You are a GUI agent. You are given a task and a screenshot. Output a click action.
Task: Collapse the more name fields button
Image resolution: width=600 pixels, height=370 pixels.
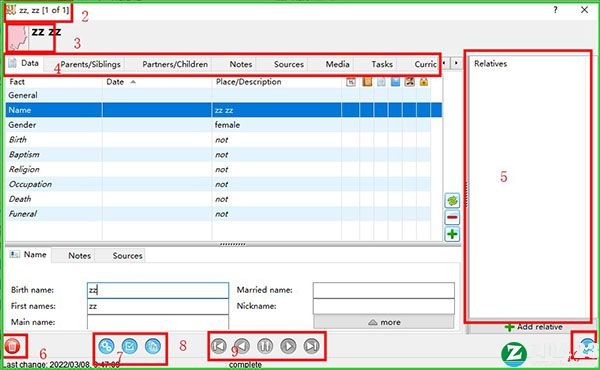point(384,322)
